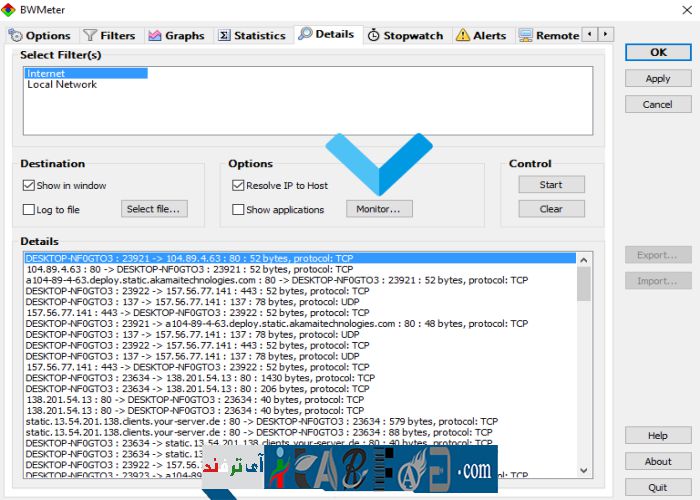The image size is (700, 500).
Task: Enable the Show applications checkbox
Action: [x=238, y=210]
